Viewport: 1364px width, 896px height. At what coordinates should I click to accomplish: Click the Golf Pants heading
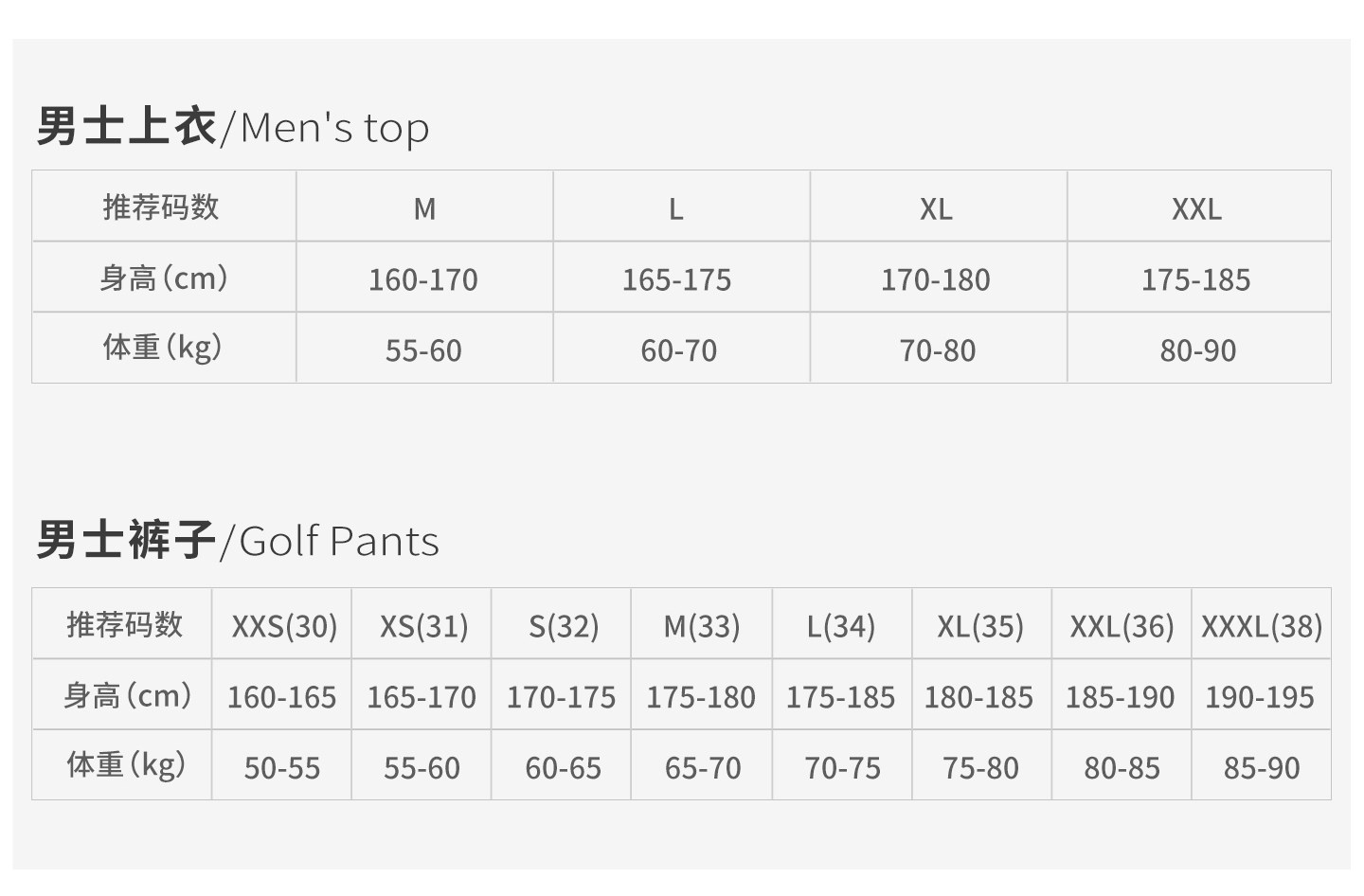click(238, 541)
